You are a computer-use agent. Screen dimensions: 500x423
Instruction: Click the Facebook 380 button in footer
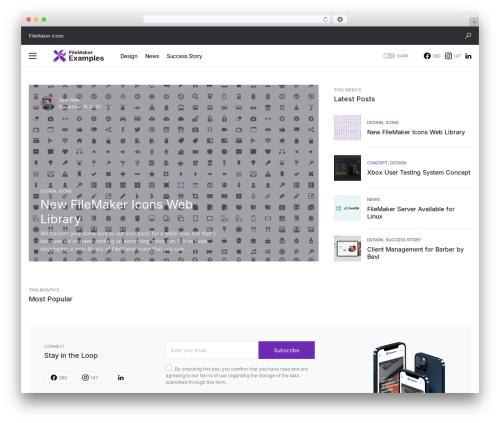pos(59,378)
